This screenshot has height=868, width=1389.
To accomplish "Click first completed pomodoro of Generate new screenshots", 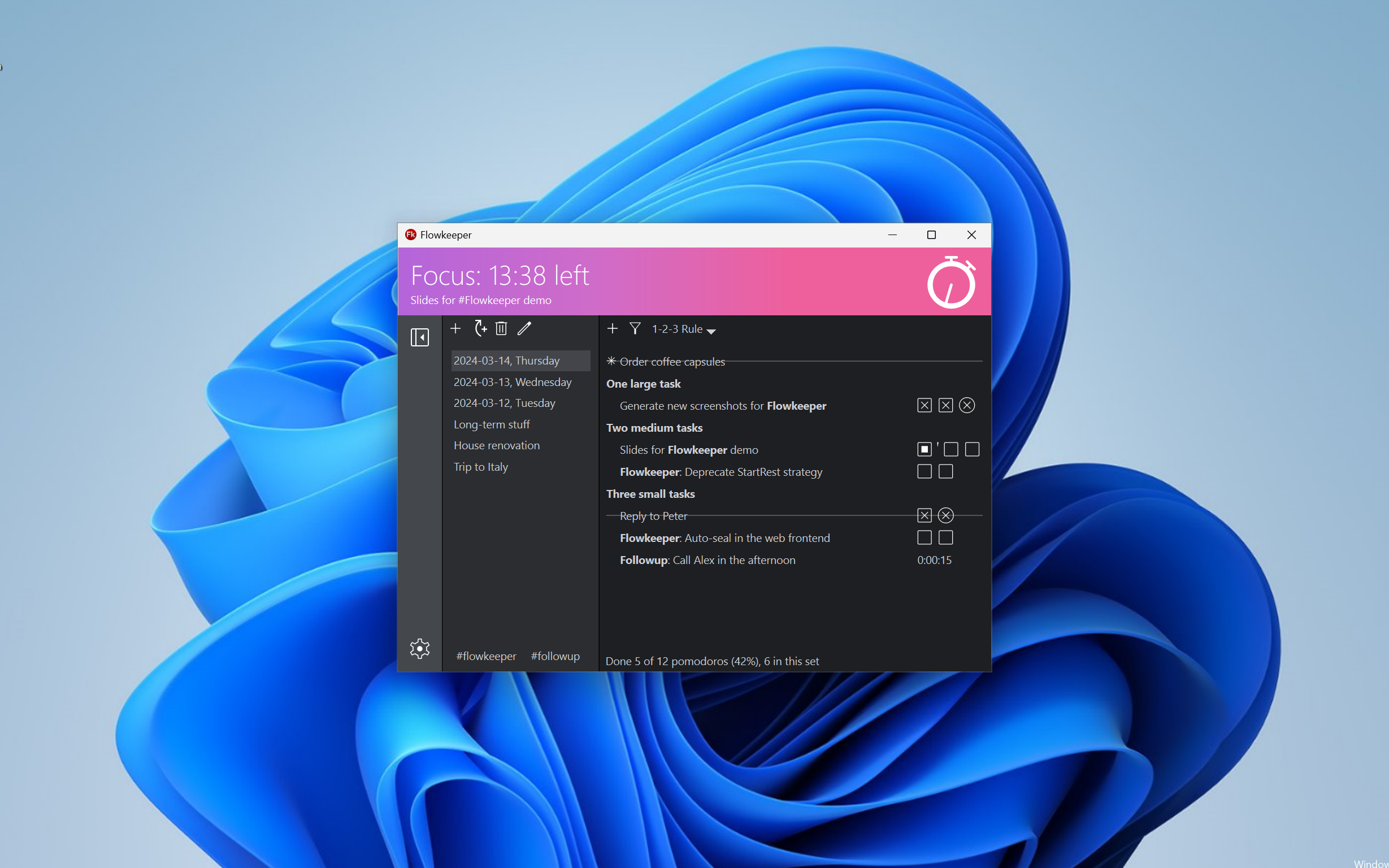I will click(x=924, y=405).
